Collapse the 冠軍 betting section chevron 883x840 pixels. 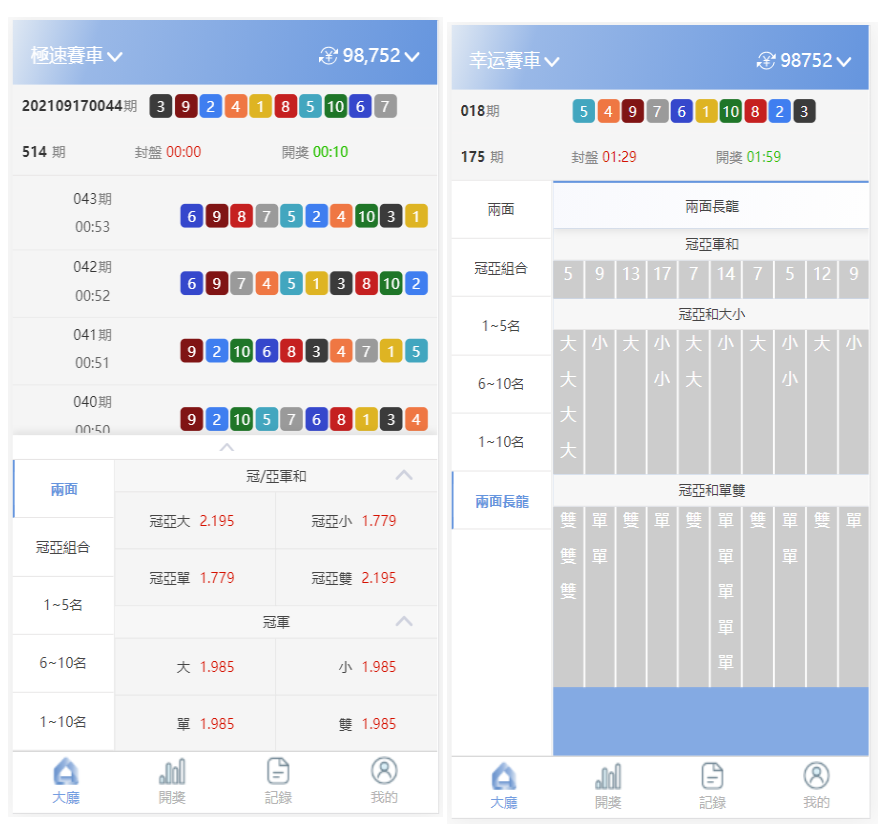pyautogui.click(x=403, y=622)
